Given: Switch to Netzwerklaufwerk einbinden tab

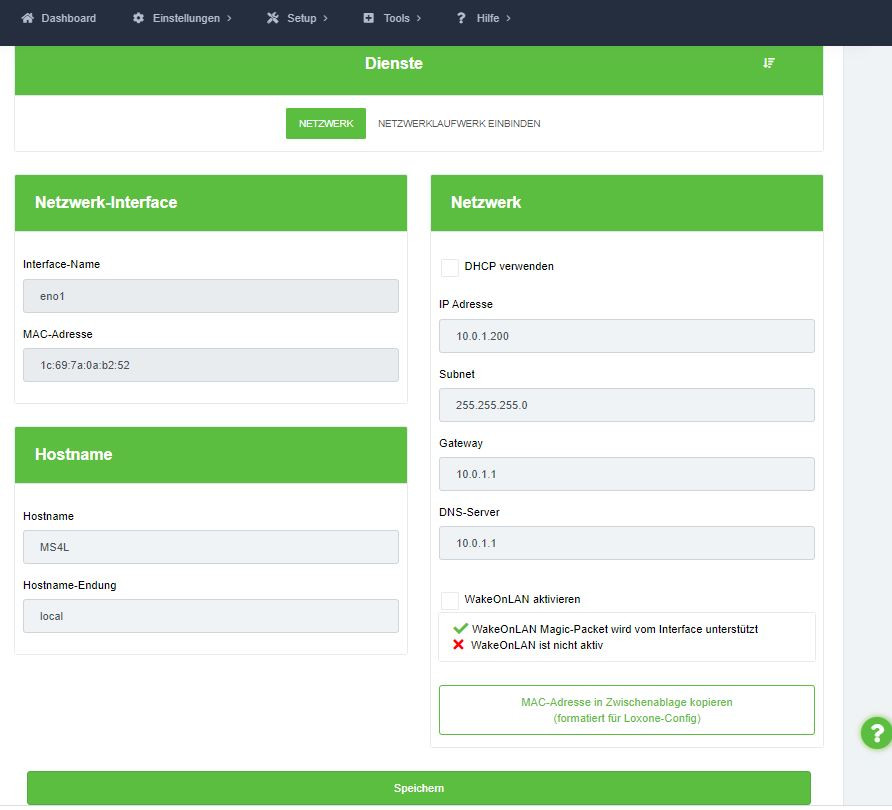Looking at the screenshot, I should pyautogui.click(x=459, y=123).
